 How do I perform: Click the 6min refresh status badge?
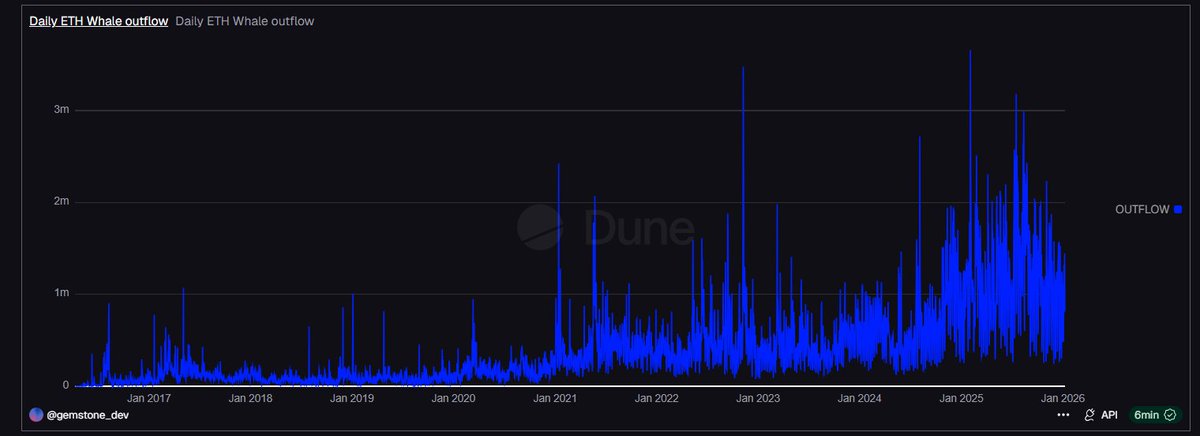pyautogui.click(x=1154, y=414)
